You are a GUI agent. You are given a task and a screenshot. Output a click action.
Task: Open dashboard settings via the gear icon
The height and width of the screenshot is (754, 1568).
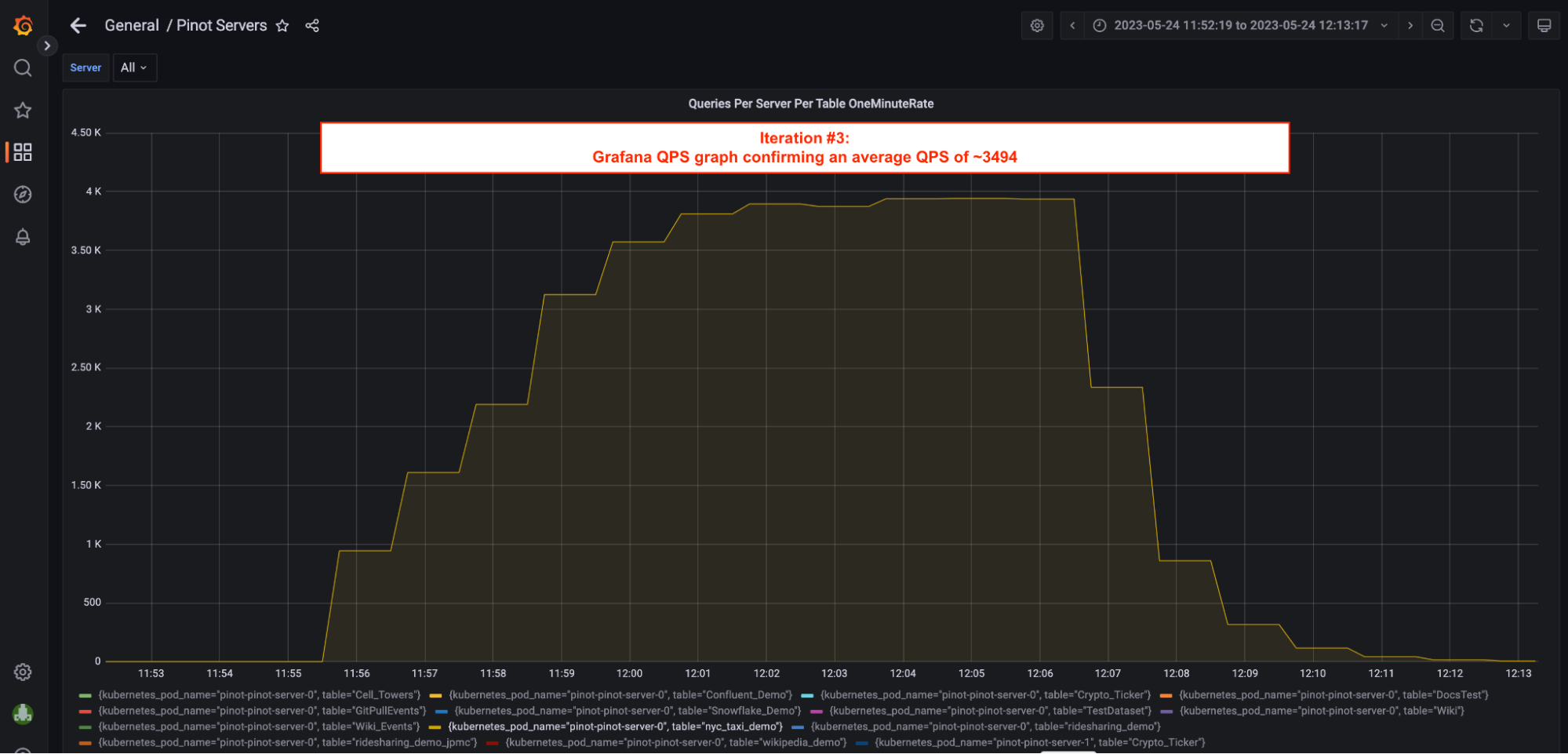tap(1037, 25)
